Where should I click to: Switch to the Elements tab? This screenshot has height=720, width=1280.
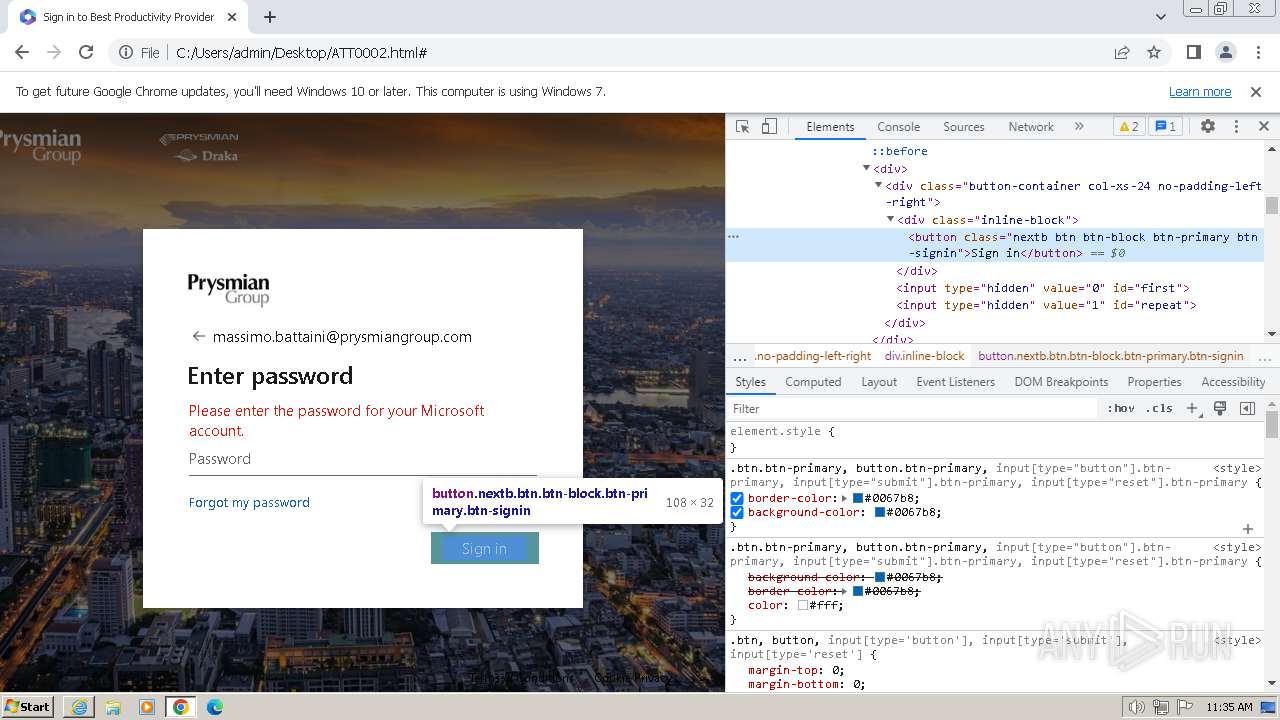coord(830,127)
